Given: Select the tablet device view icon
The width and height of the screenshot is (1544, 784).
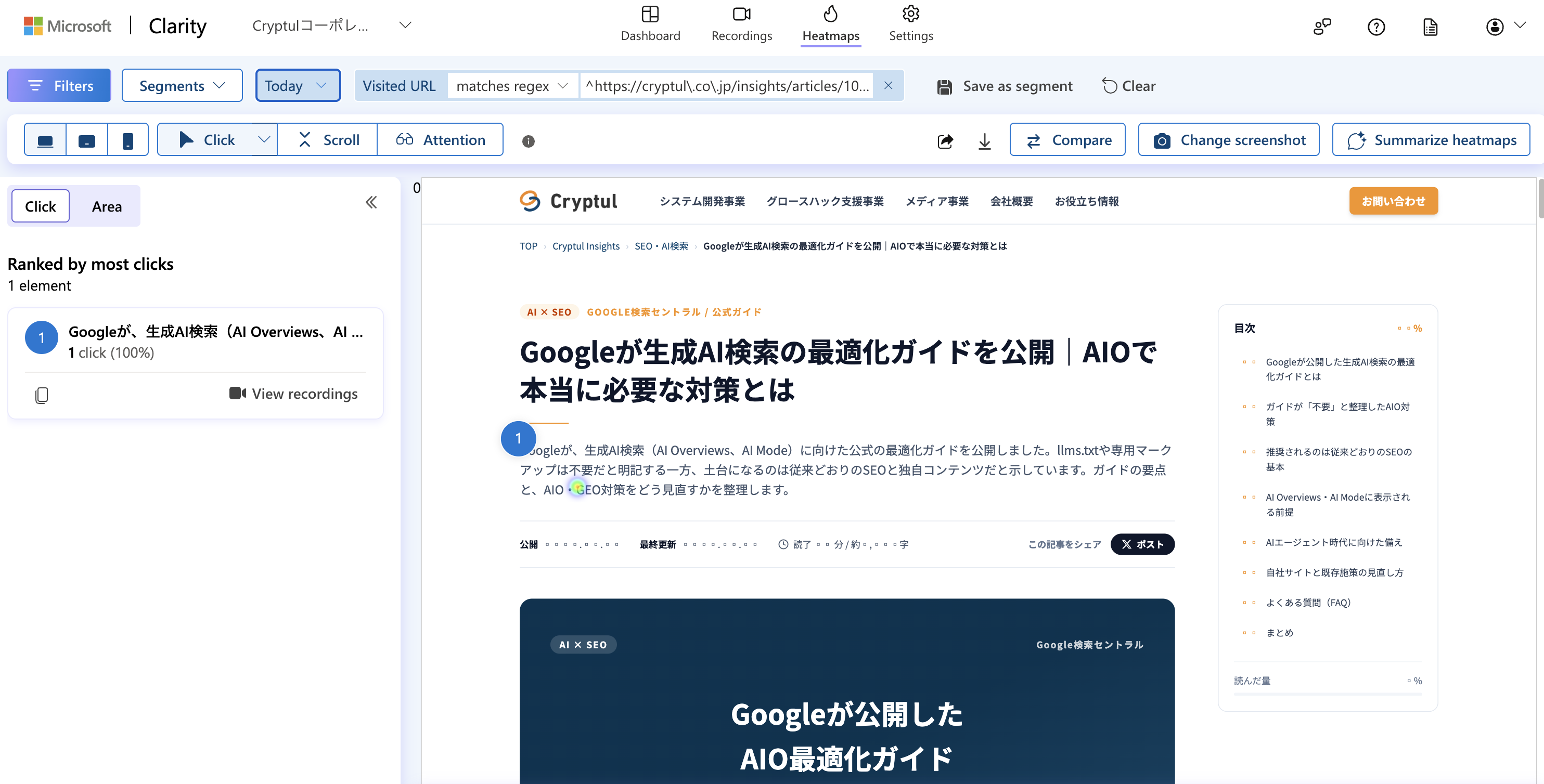Looking at the screenshot, I should click(x=87, y=140).
